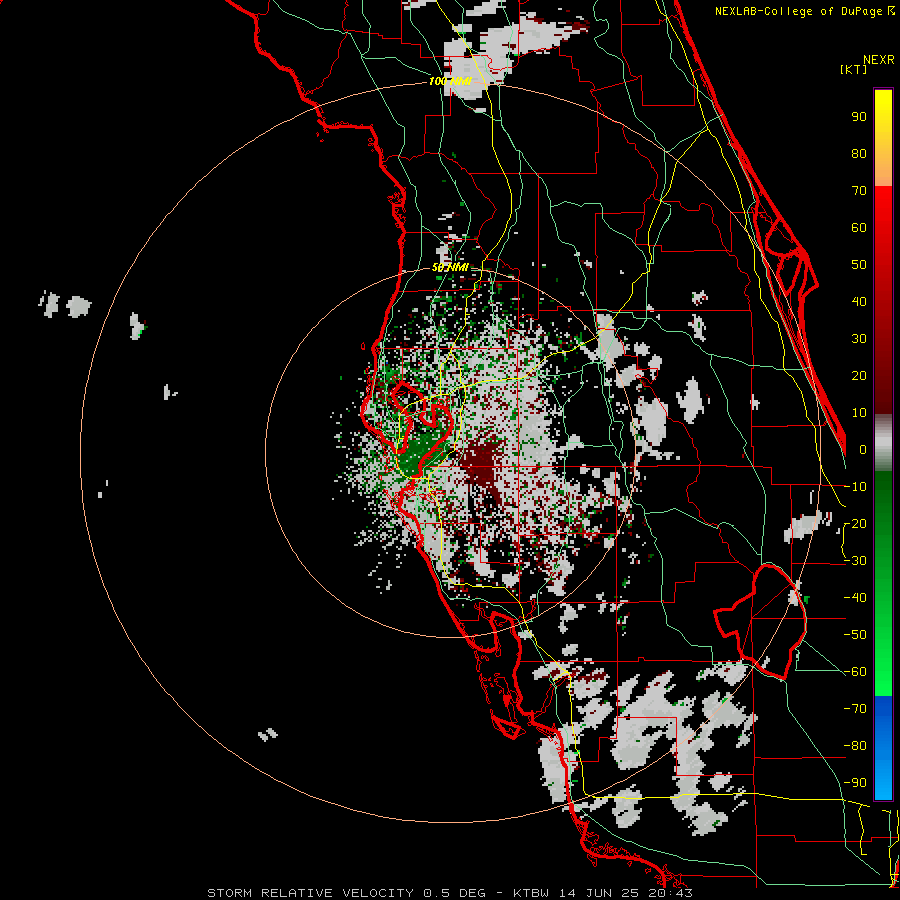
Task: Click the '-40' scale value
Action: [855, 598]
